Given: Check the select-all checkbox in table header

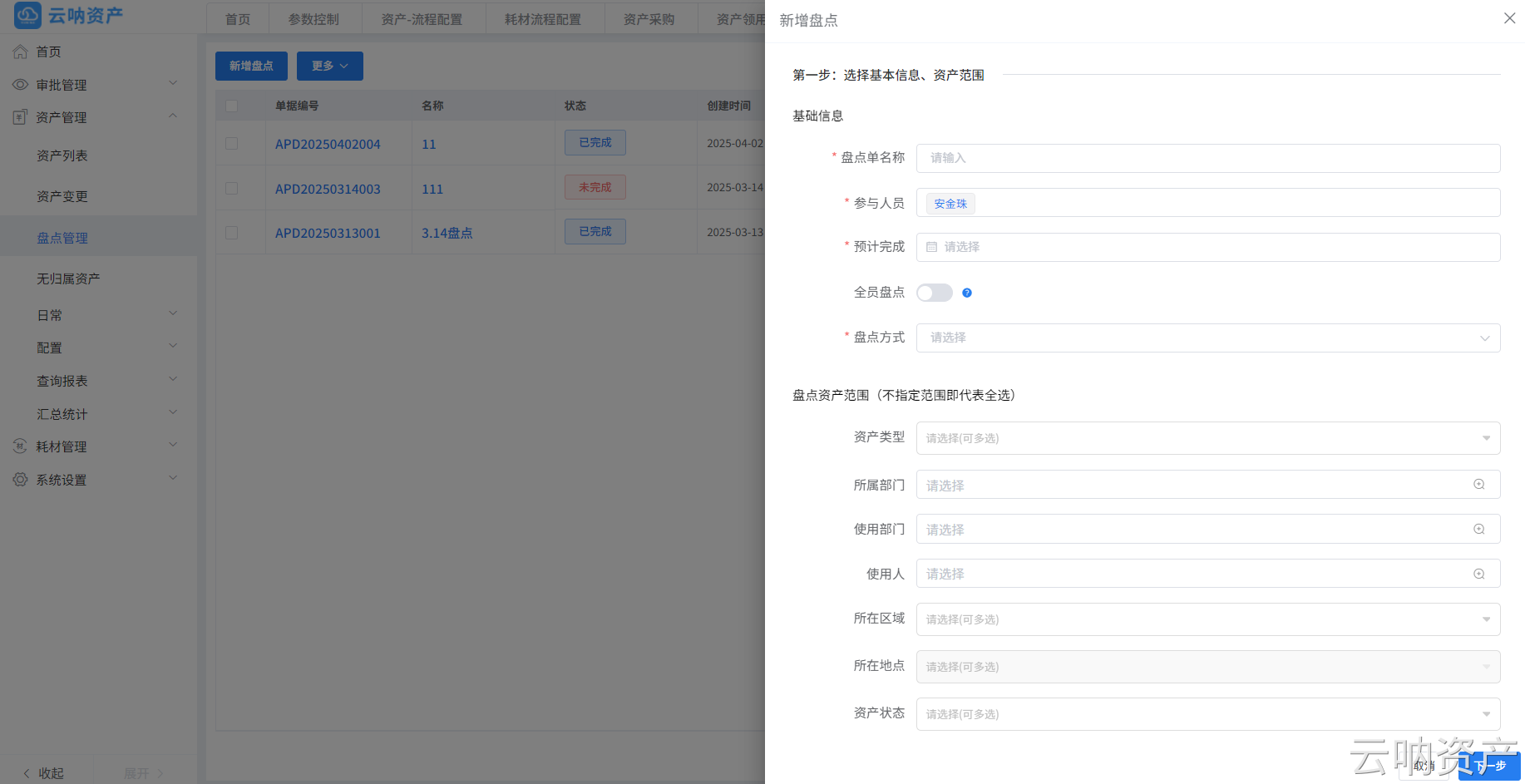Looking at the screenshot, I should click(231, 106).
